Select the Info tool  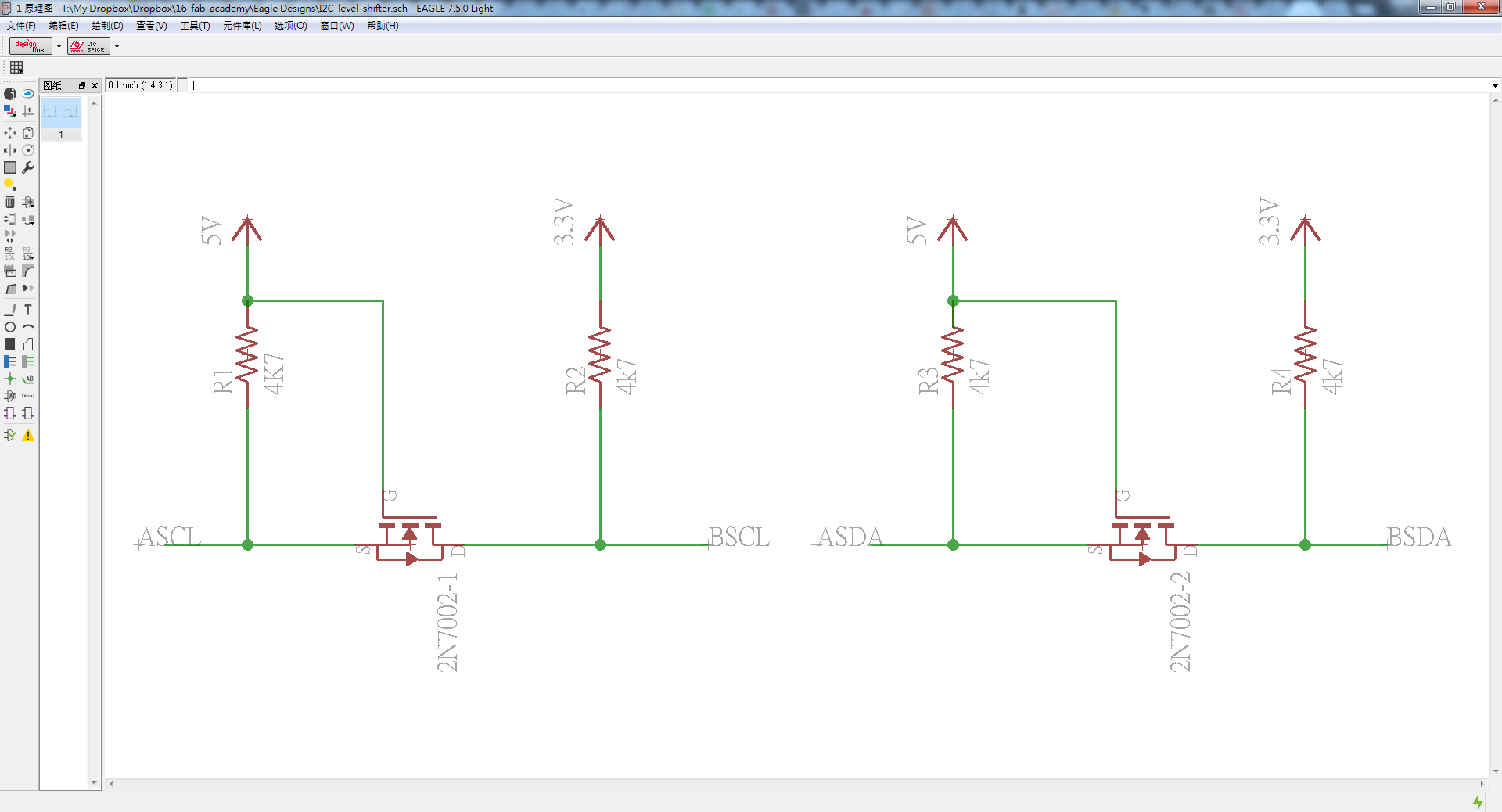[x=10, y=94]
